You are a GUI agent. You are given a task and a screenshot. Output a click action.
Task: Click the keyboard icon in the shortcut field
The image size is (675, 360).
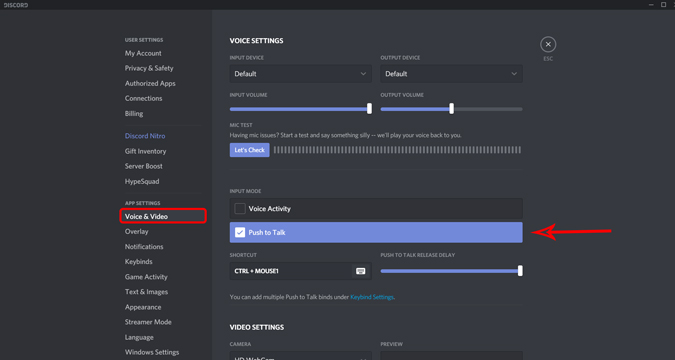tap(361, 271)
